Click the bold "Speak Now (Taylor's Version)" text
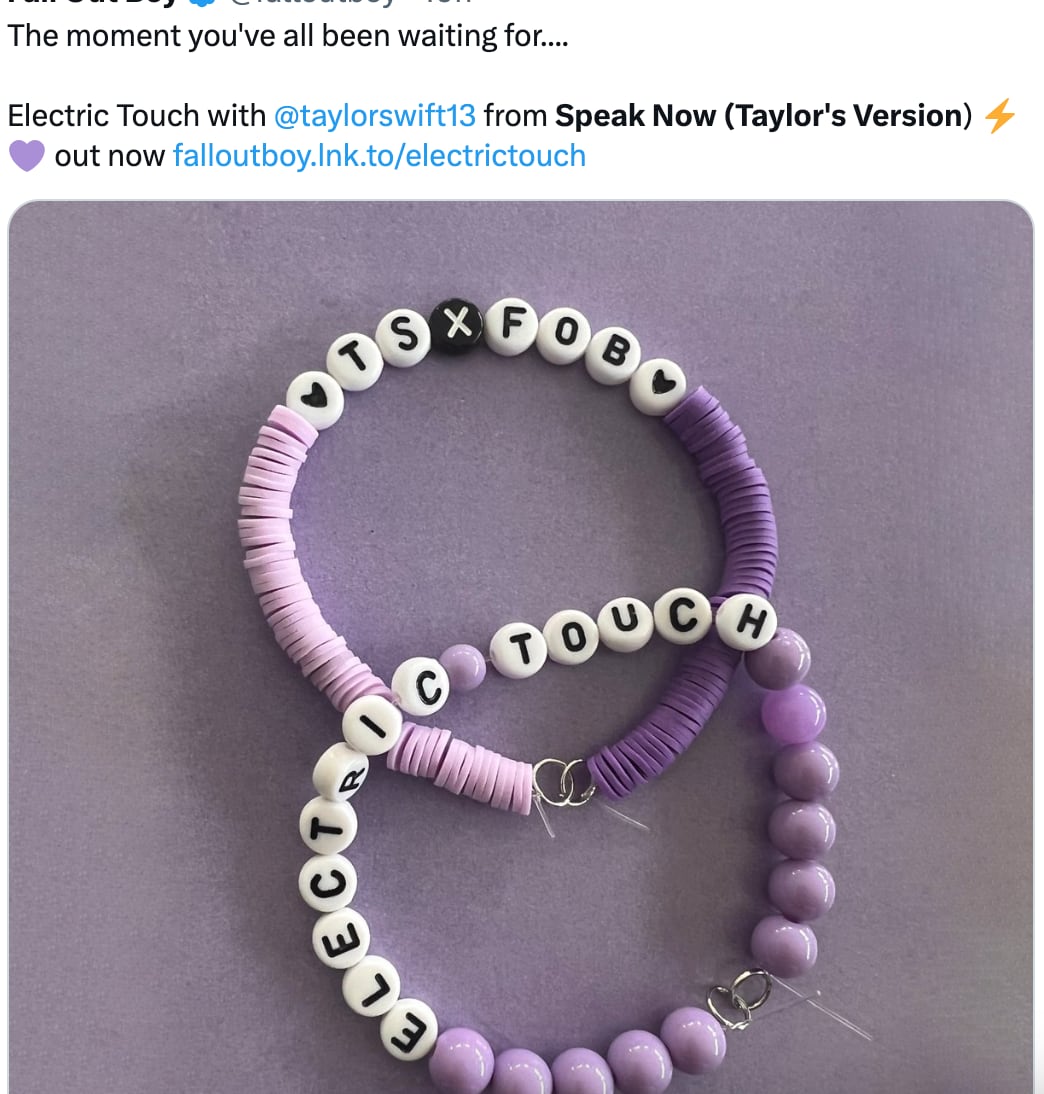The image size is (1044, 1094). pyautogui.click(x=763, y=116)
